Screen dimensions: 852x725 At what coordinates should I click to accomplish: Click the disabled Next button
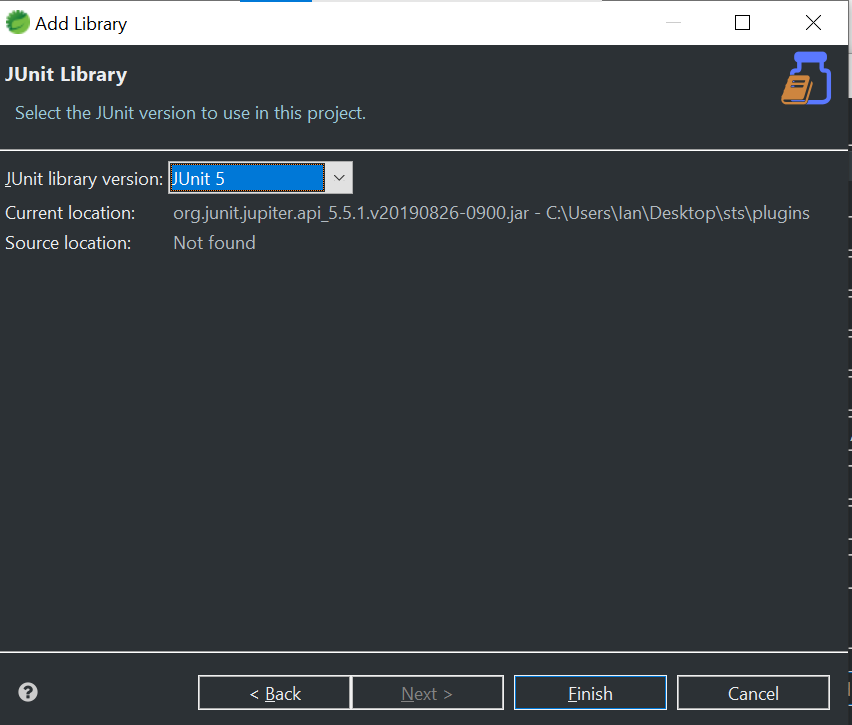tap(428, 693)
